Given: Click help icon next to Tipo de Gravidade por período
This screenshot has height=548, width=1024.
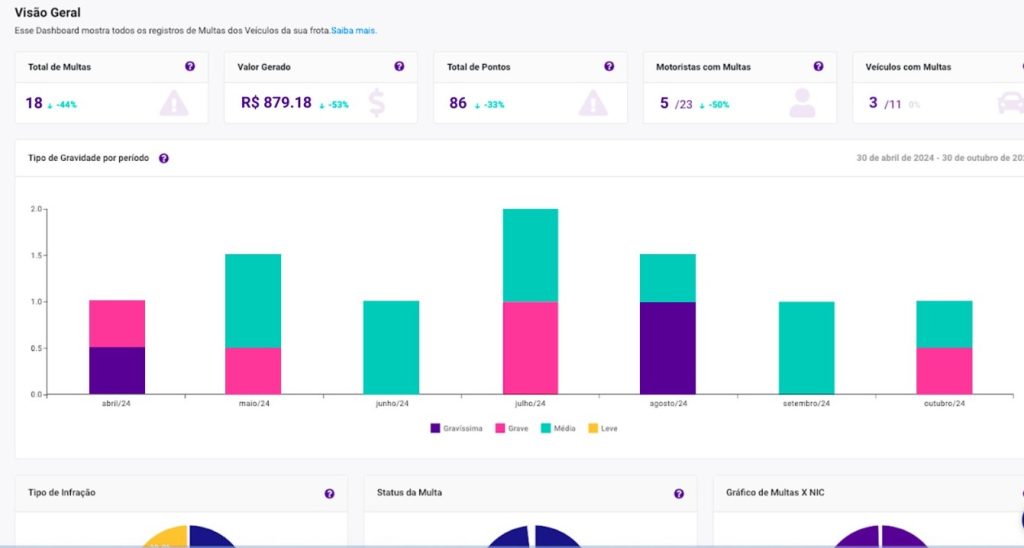Looking at the screenshot, I should click(x=164, y=158).
